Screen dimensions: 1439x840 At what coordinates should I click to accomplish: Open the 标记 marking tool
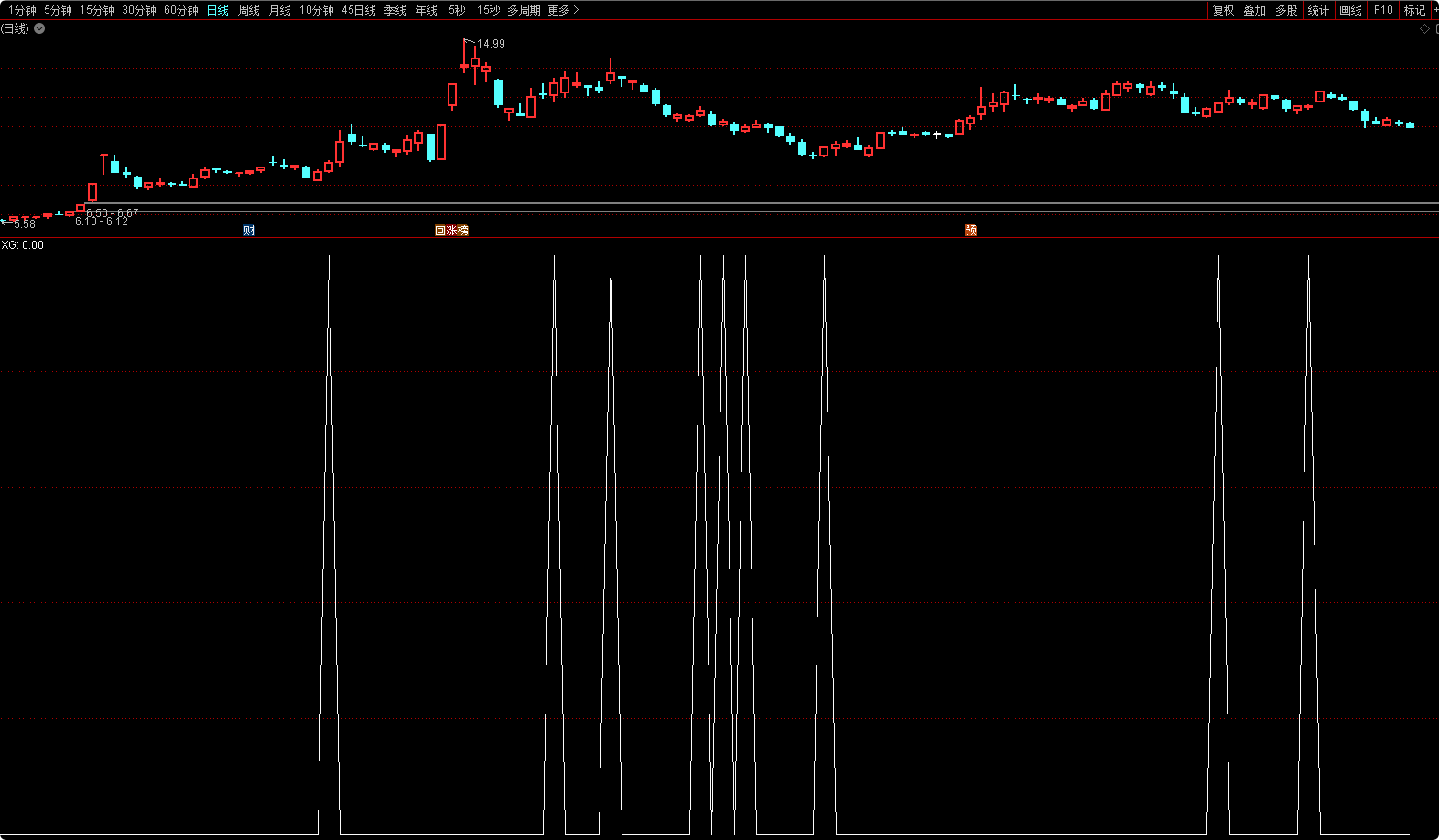coord(1414,10)
